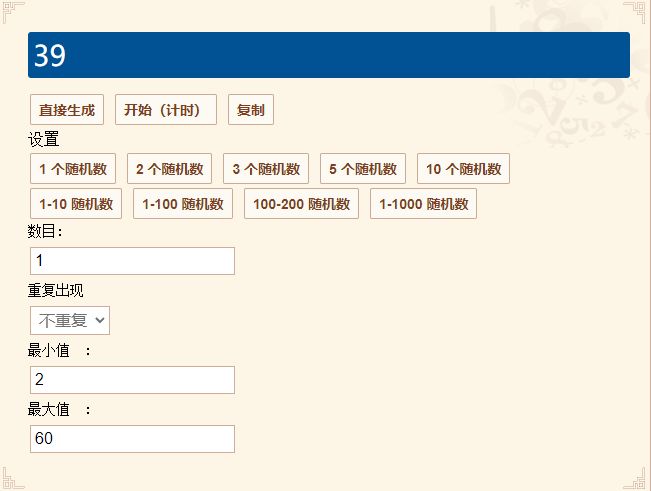Click the 直接生成 button
This screenshot has width=651, height=491.
pyautogui.click(x=67, y=110)
